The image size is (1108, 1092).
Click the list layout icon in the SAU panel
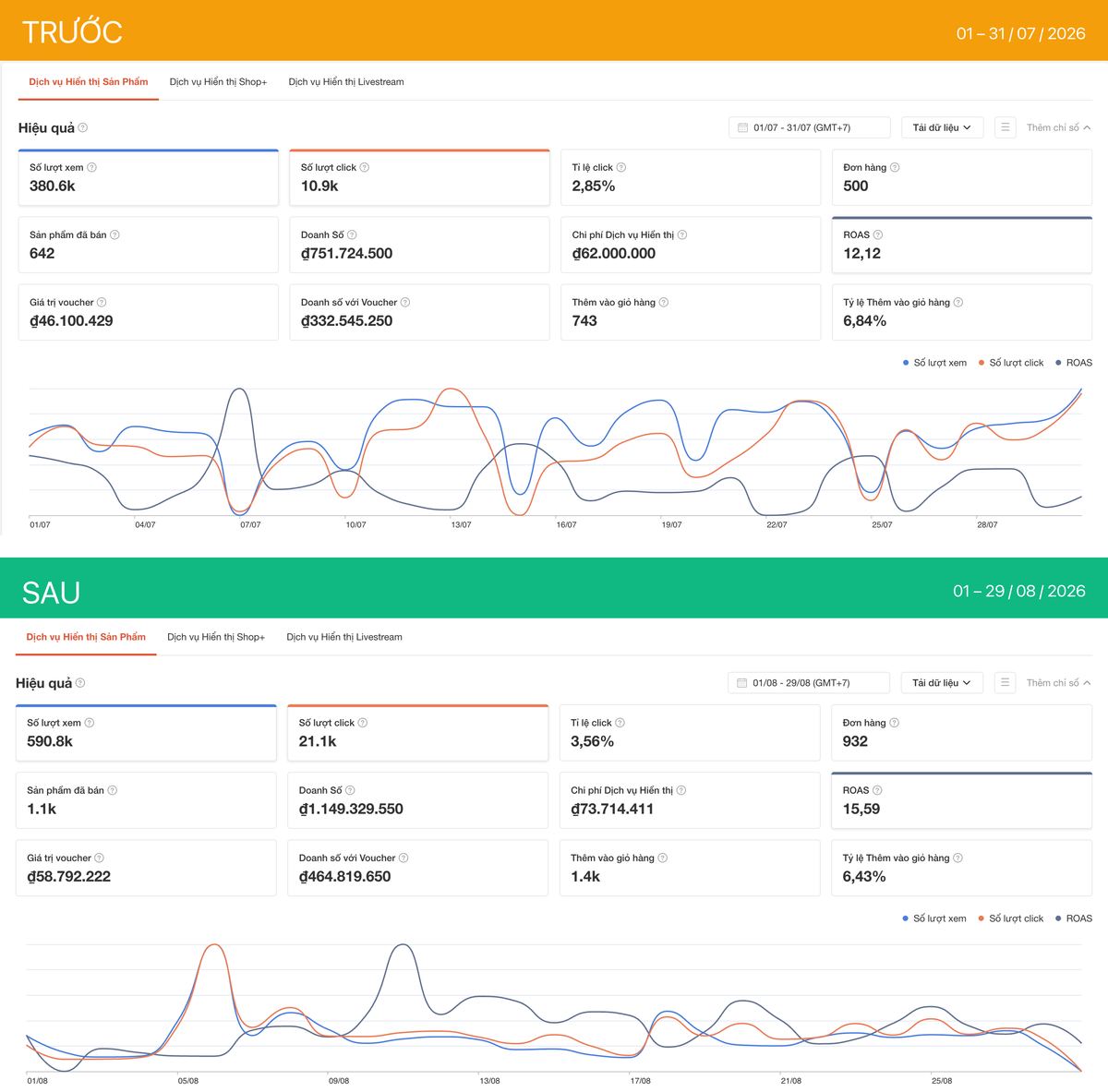1006,683
